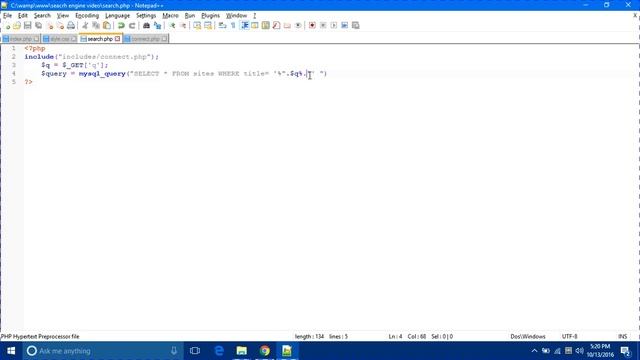The height and width of the screenshot is (360, 640).
Task: Open the Language menu
Action: [x=117, y=16]
